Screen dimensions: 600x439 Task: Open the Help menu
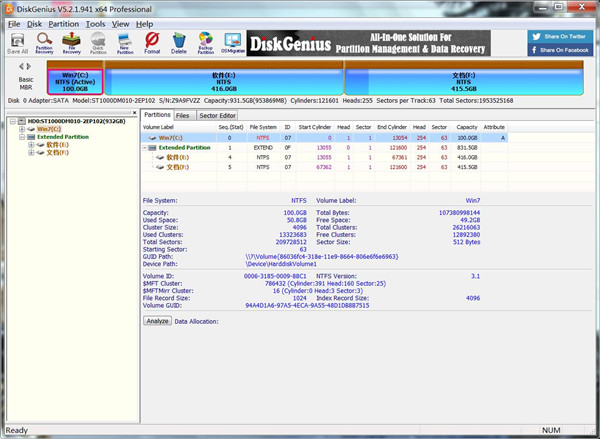tap(145, 24)
